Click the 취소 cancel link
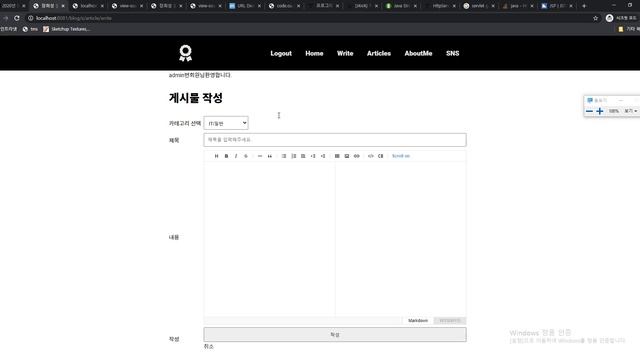 208,346
